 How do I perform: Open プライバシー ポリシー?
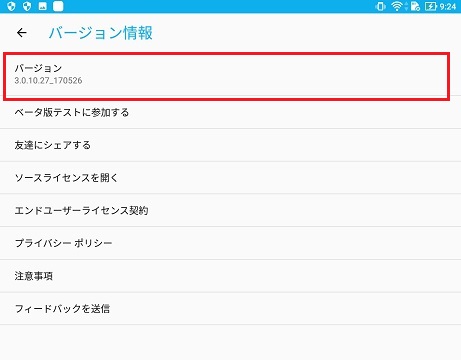tap(230, 243)
